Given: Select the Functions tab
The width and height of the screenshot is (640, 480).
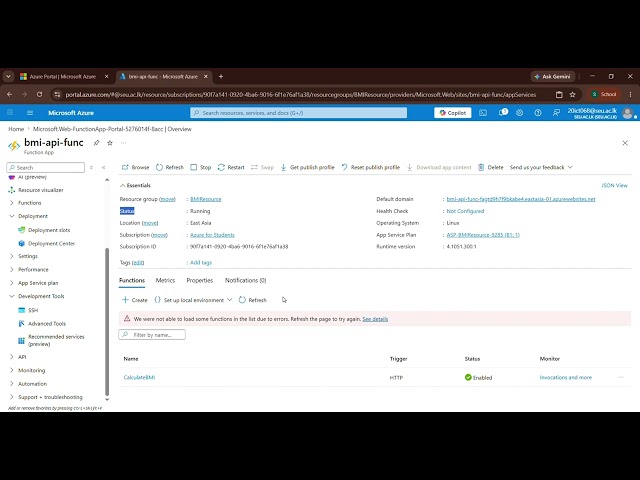Looking at the screenshot, I should (x=132, y=280).
